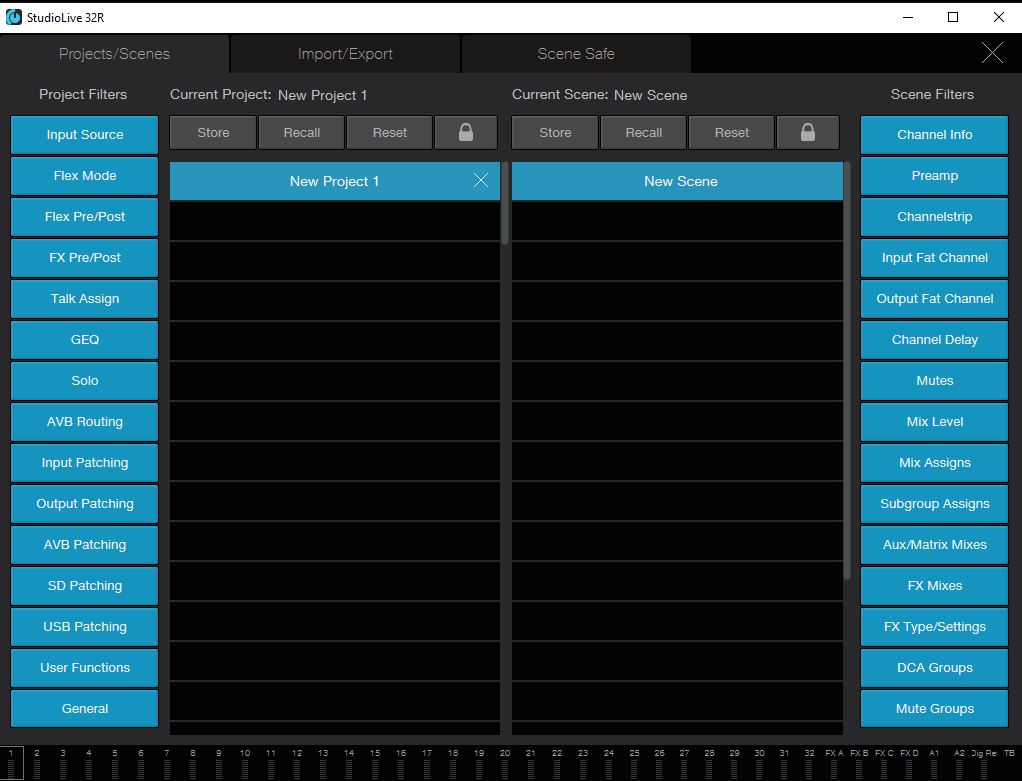Select New Scene in scene list
Viewport: 1022px width, 781px height.
tap(680, 181)
